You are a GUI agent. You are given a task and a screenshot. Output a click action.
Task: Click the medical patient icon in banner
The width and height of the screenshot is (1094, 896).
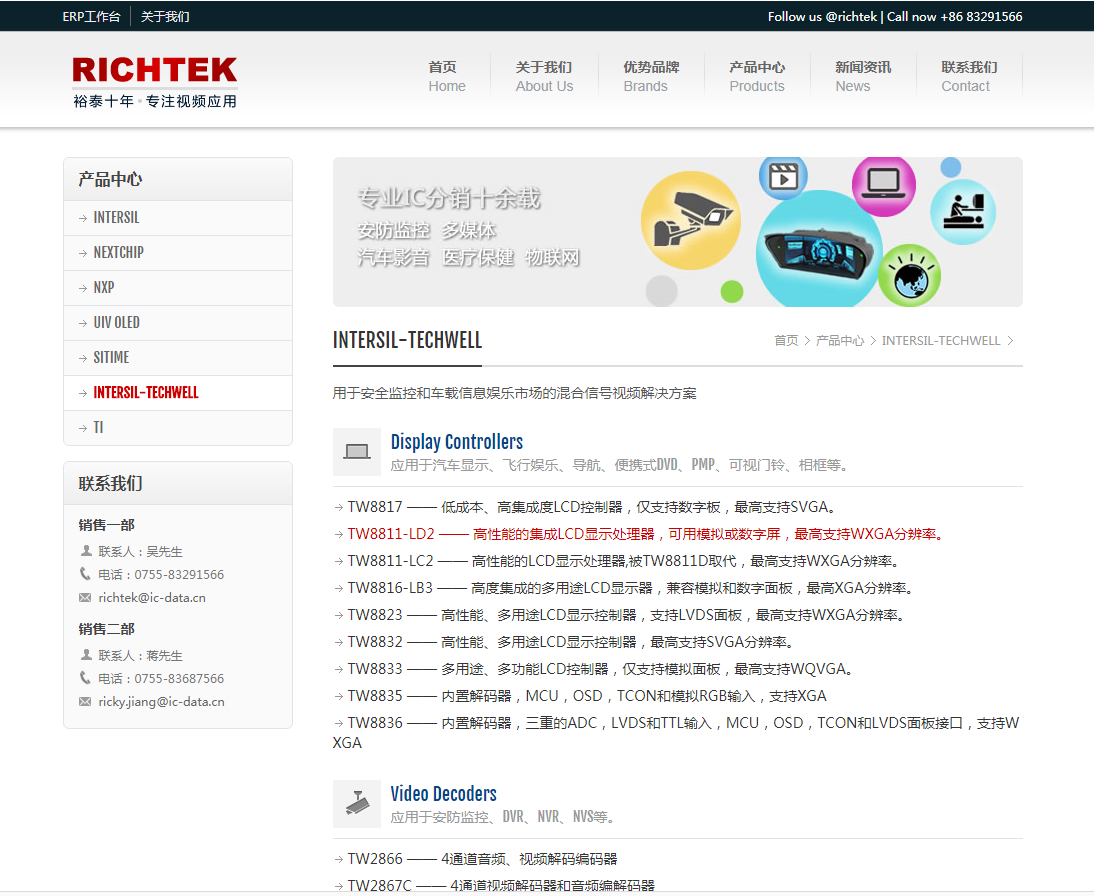[x=963, y=211]
